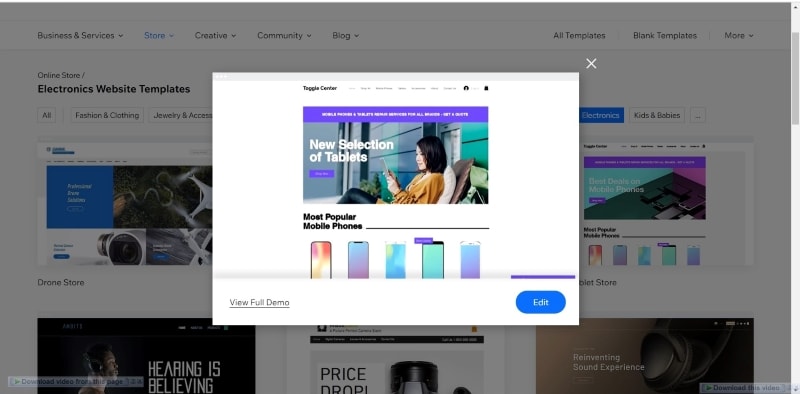Open the View Full Demo link

(259, 302)
